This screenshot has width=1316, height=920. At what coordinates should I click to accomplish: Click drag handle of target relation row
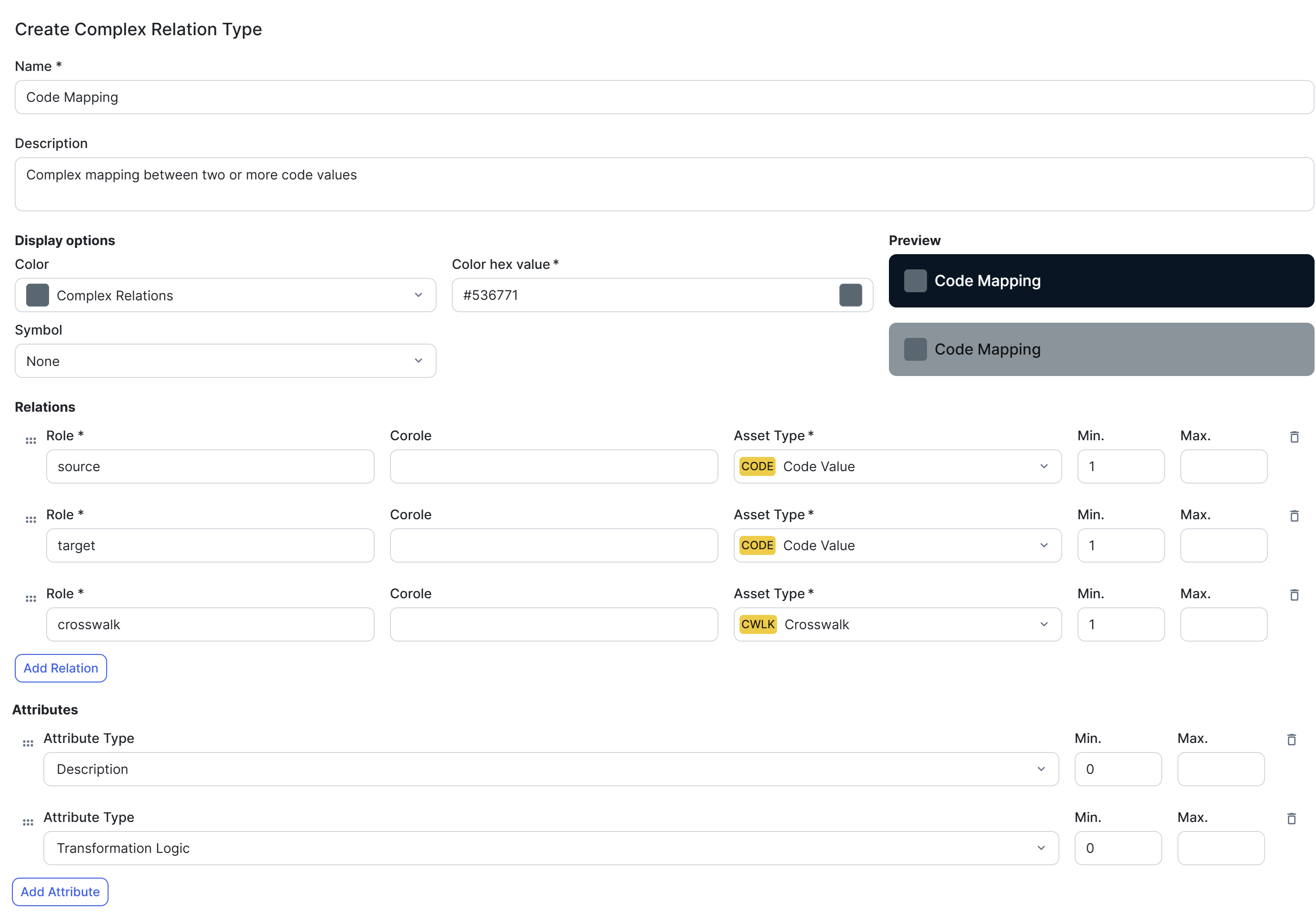click(x=31, y=520)
